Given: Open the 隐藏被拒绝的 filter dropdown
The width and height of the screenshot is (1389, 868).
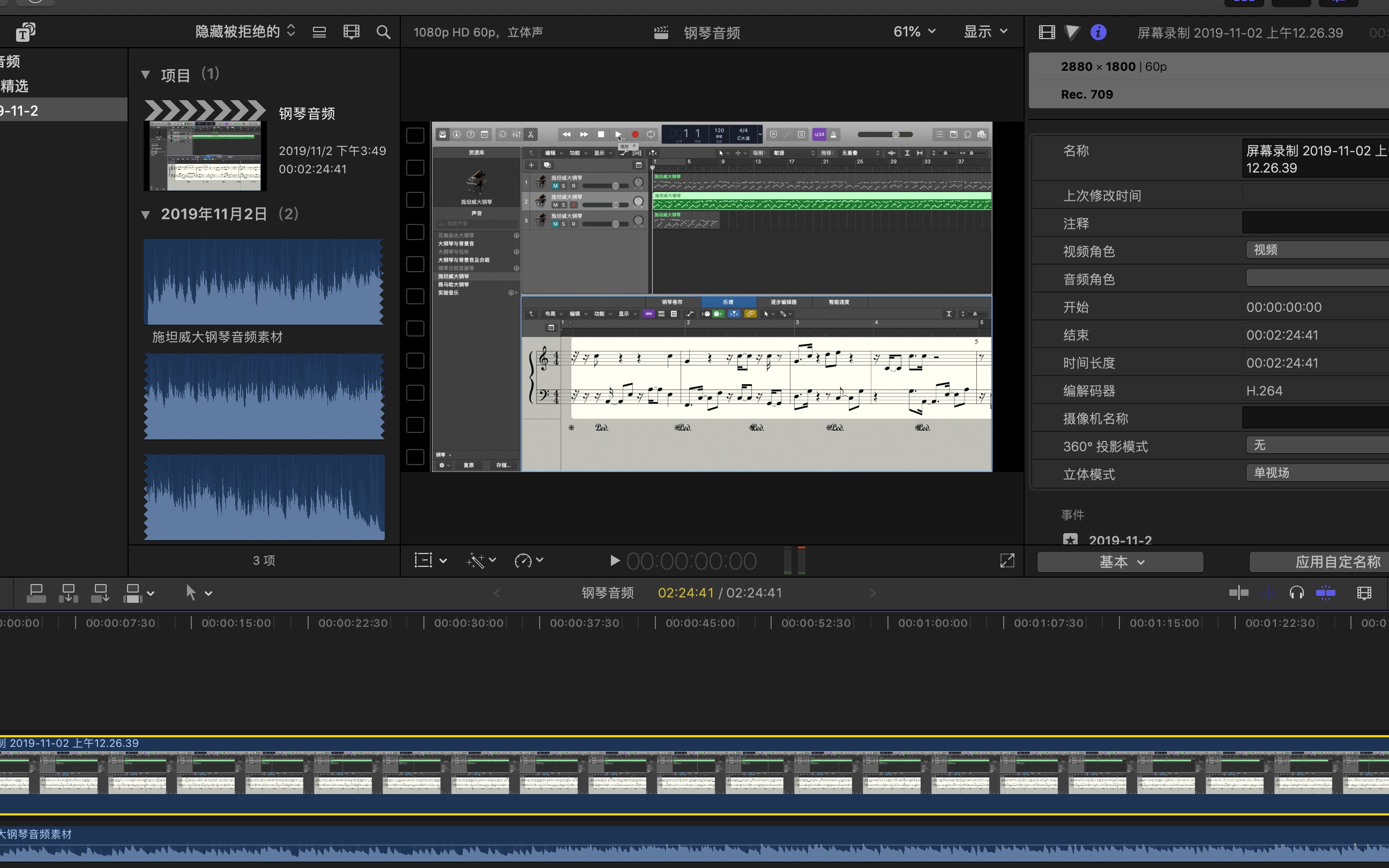Looking at the screenshot, I should tap(245, 32).
